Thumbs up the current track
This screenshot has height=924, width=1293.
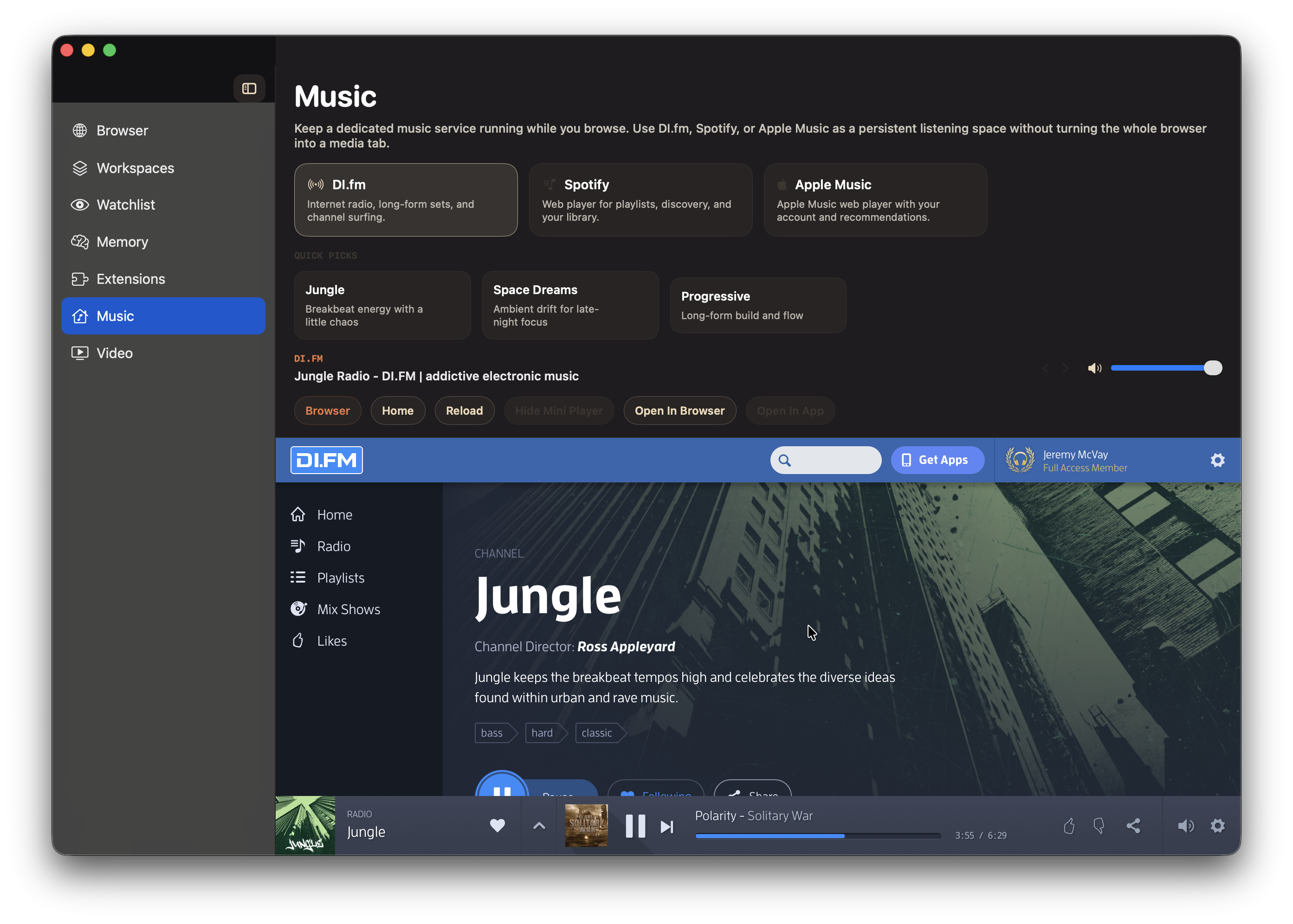click(1069, 826)
